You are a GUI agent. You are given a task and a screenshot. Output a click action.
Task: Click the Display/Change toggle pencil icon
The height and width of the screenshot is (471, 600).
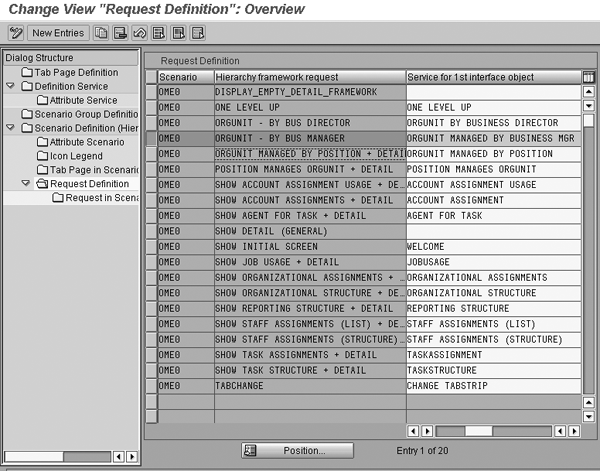pos(15,33)
